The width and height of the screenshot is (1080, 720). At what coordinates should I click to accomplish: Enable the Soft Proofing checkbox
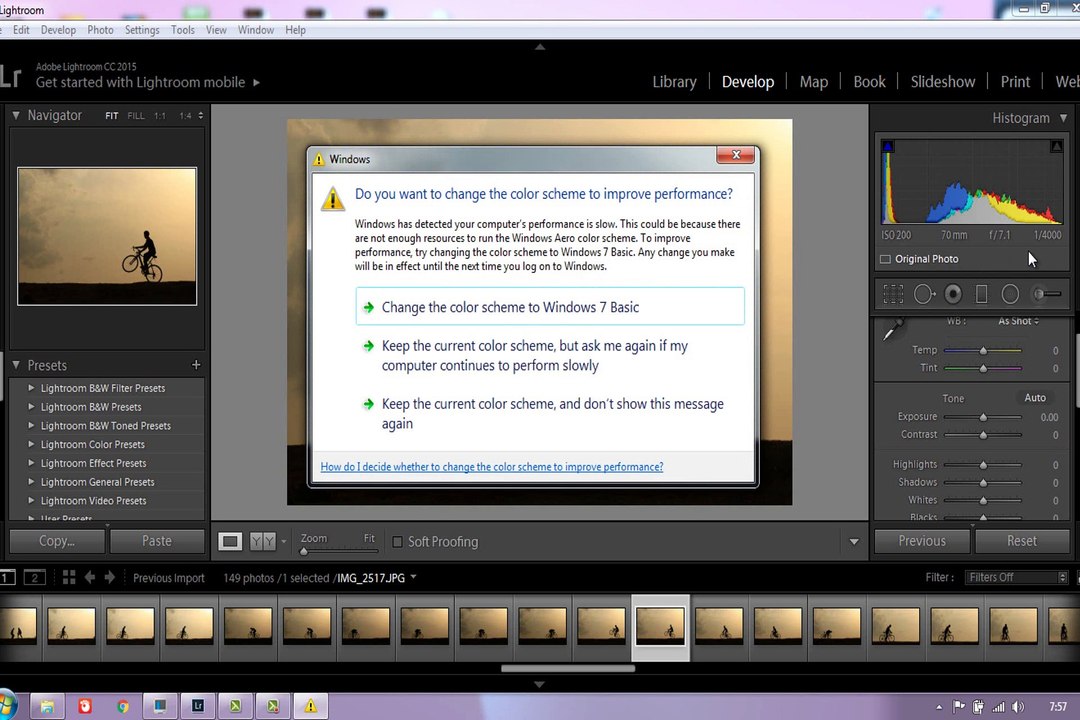(x=397, y=542)
